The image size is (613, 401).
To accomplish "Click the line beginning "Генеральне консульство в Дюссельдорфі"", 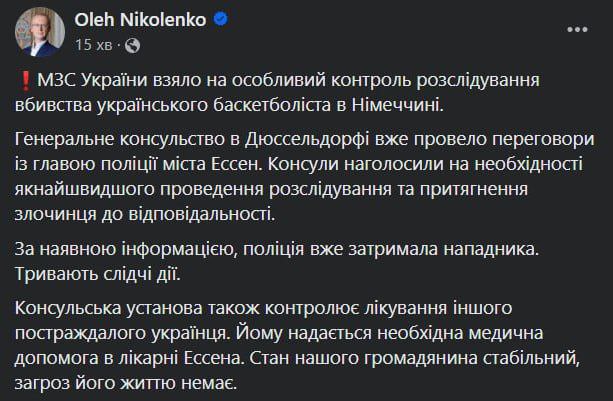I will pos(305,140).
